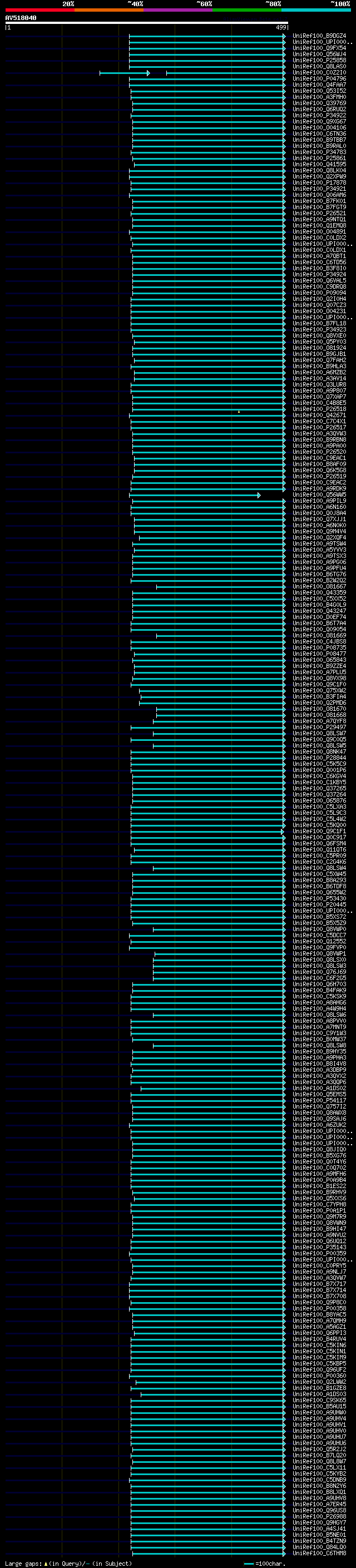Select the UniRef100_Q2XPW9 label
The image size is (356, 1568).
[x=319, y=176]
